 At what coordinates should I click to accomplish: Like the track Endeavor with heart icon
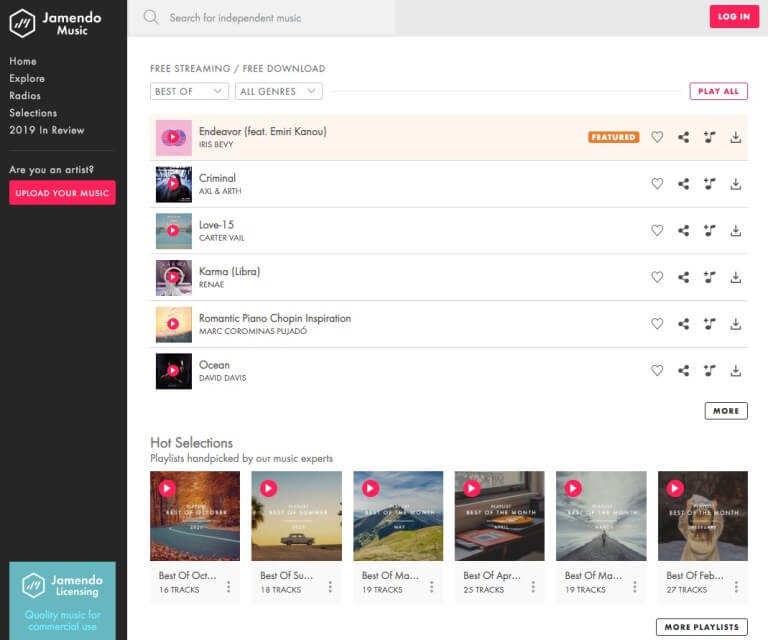tap(657, 137)
